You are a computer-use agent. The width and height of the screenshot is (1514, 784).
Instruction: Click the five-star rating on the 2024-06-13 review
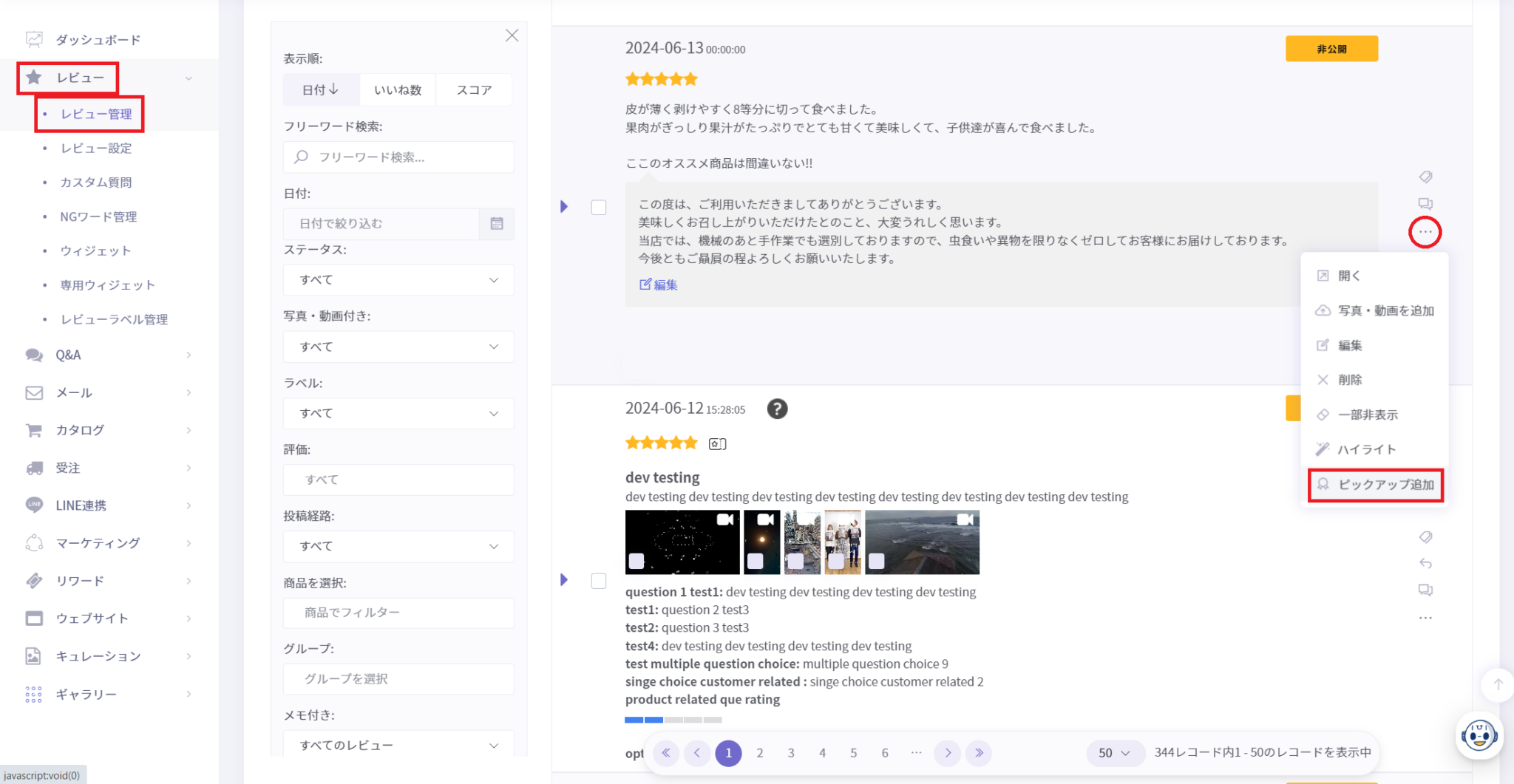point(662,79)
